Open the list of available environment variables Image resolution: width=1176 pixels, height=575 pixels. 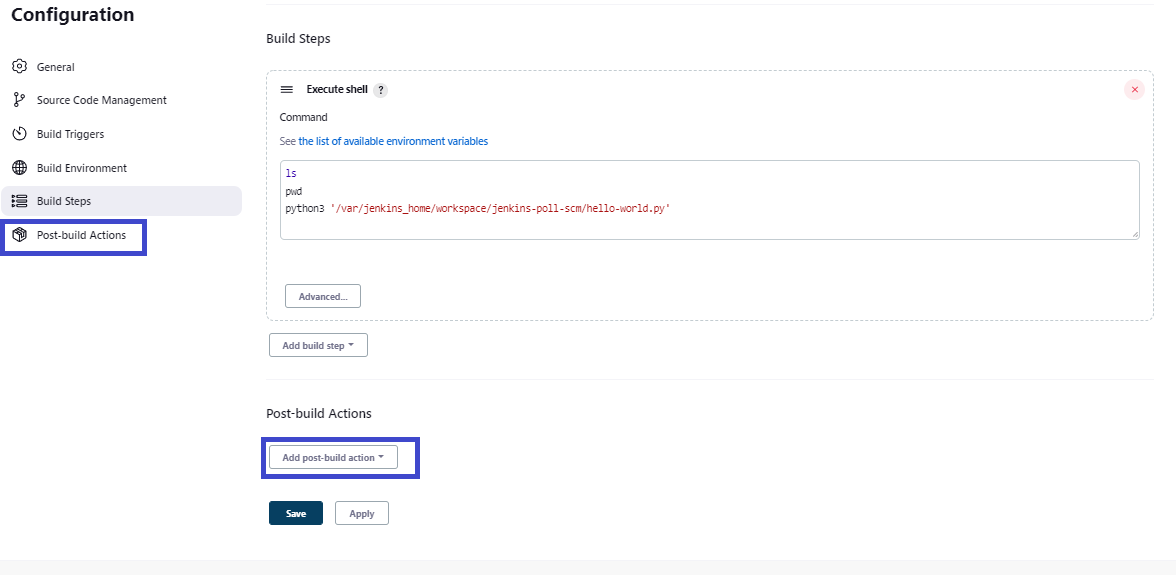coord(393,141)
